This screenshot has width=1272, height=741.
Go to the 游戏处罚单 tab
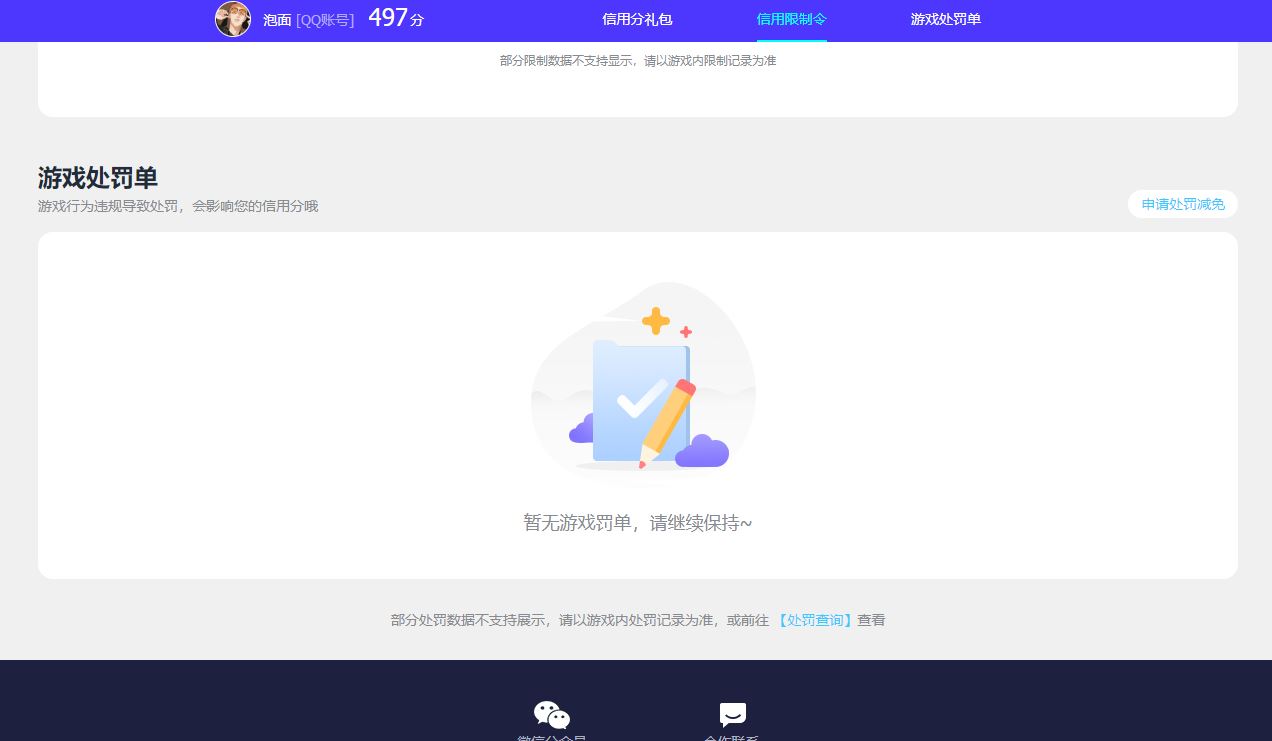(x=945, y=20)
